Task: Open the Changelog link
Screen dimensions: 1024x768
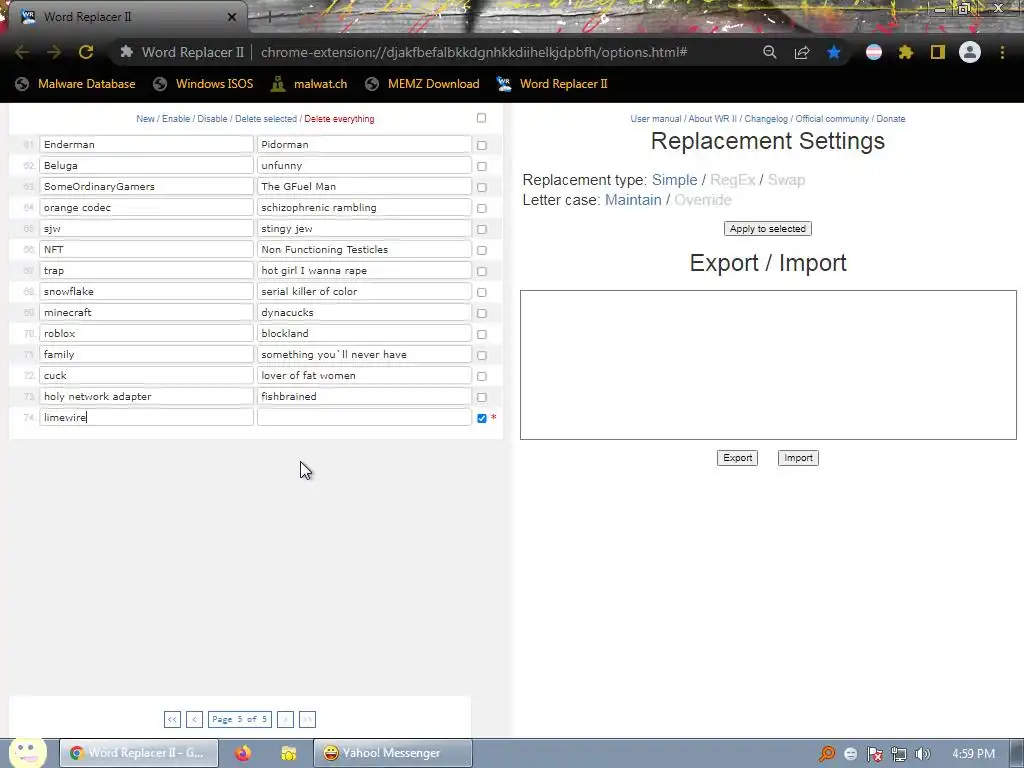Action: 766,119
